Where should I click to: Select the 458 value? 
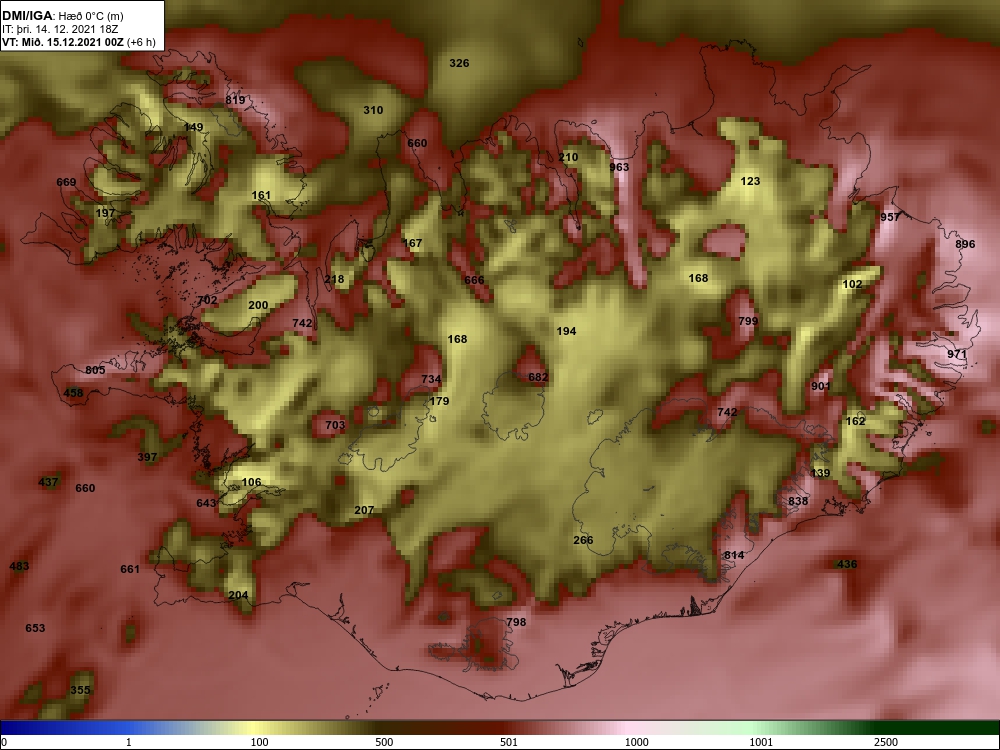point(73,392)
